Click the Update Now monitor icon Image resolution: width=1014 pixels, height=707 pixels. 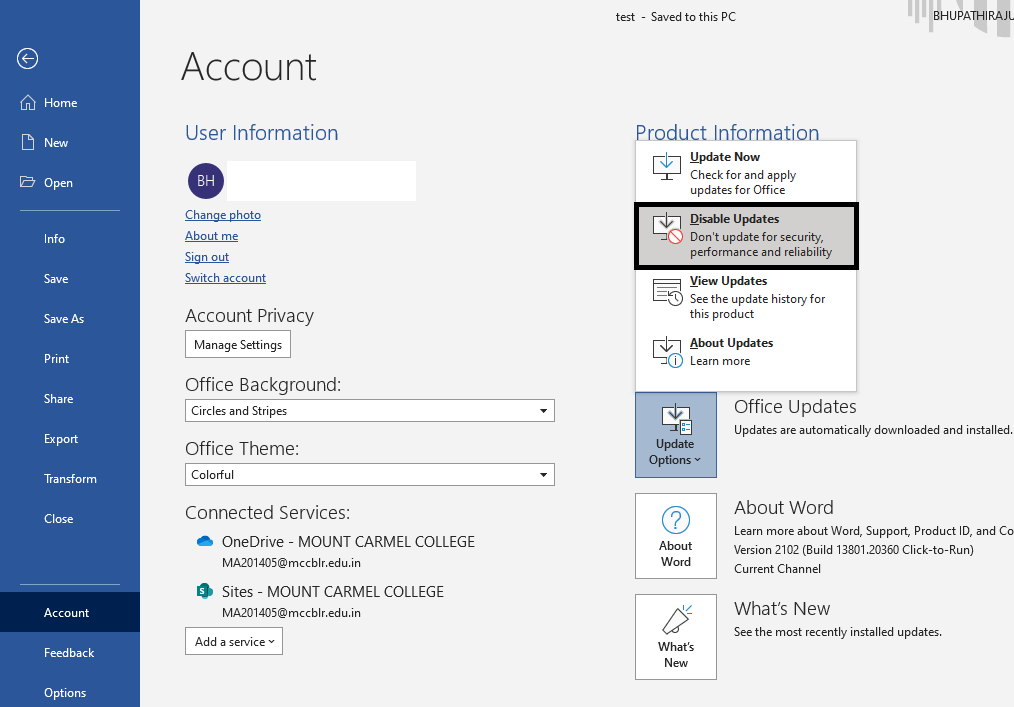[666, 166]
